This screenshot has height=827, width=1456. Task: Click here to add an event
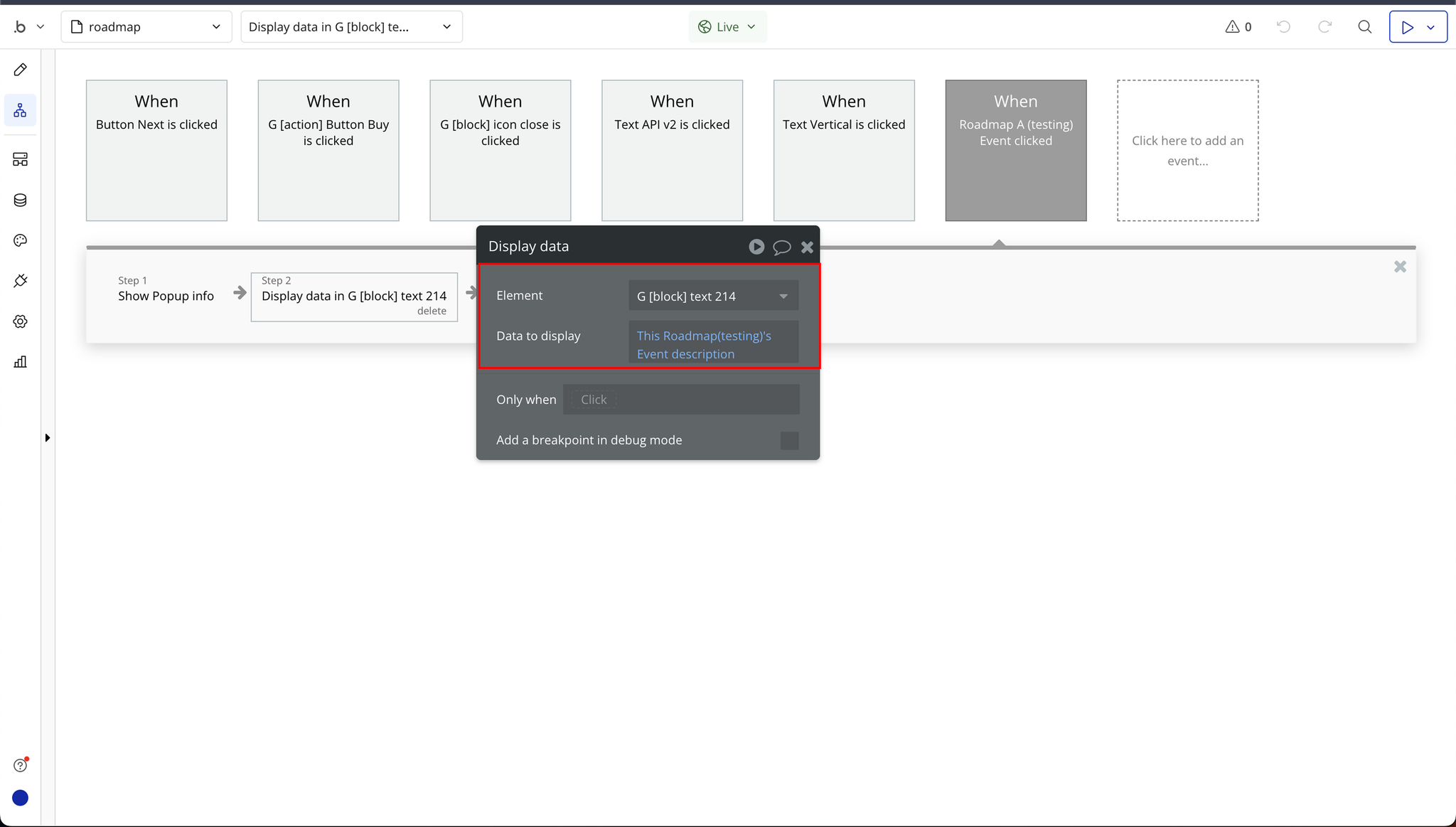pyautogui.click(x=1187, y=150)
